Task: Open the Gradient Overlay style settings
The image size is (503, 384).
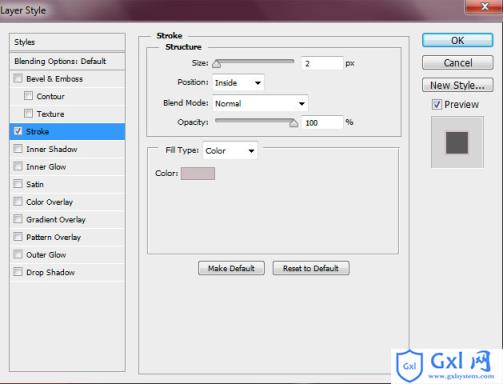Action: [x=67, y=219]
